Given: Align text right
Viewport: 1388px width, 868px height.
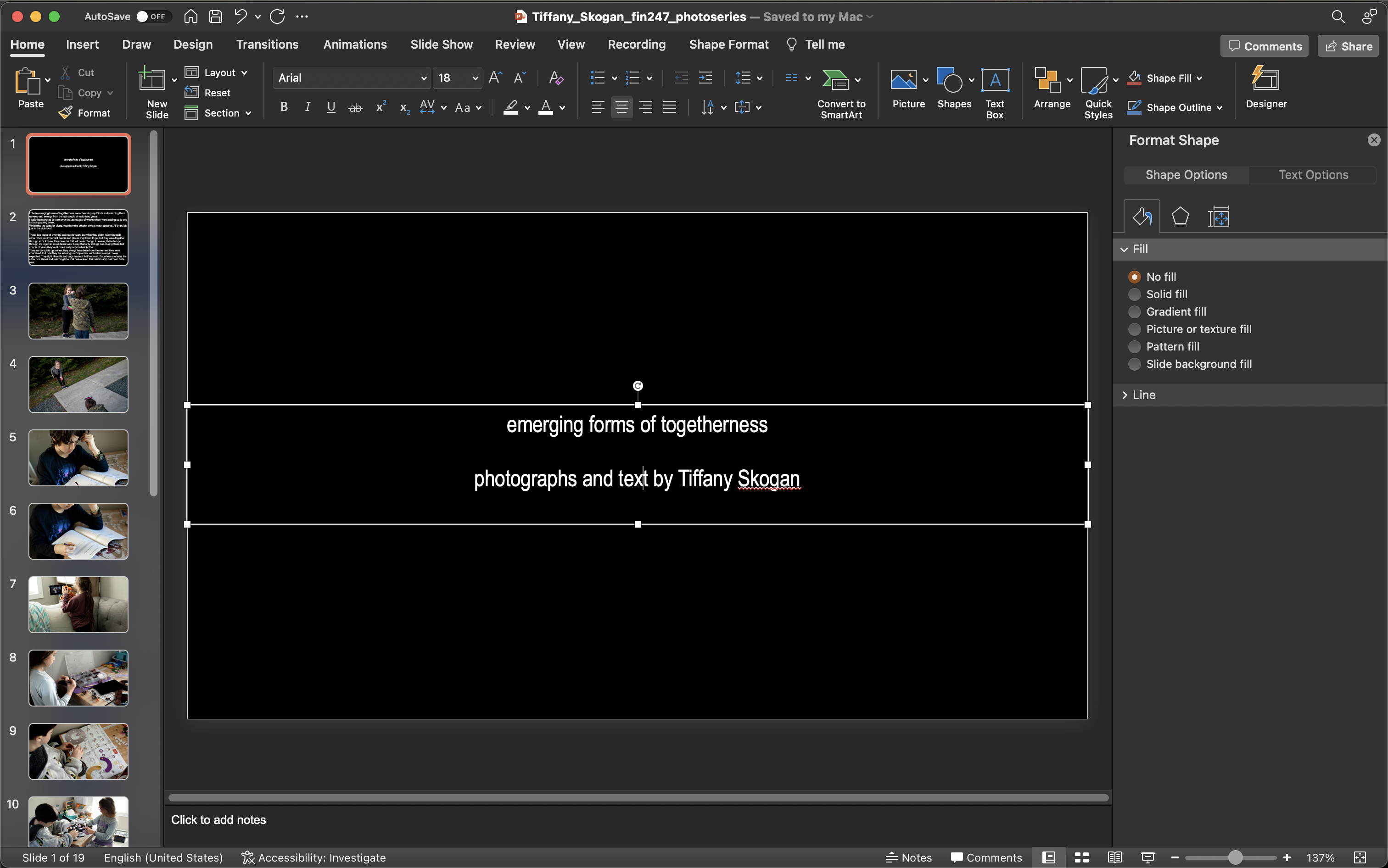Looking at the screenshot, I should [x=645, y=107].
